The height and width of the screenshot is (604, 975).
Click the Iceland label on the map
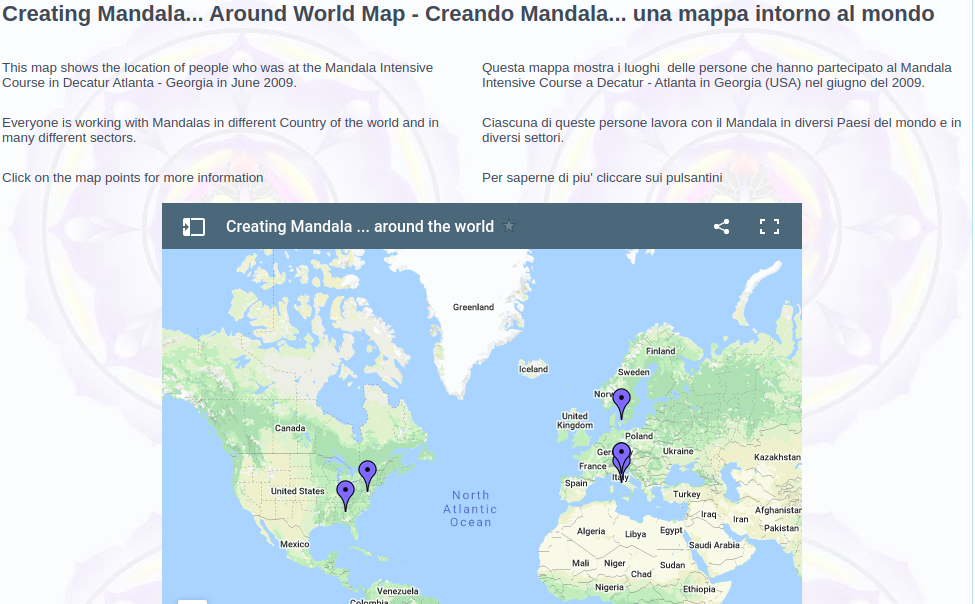tap(534, 369)
